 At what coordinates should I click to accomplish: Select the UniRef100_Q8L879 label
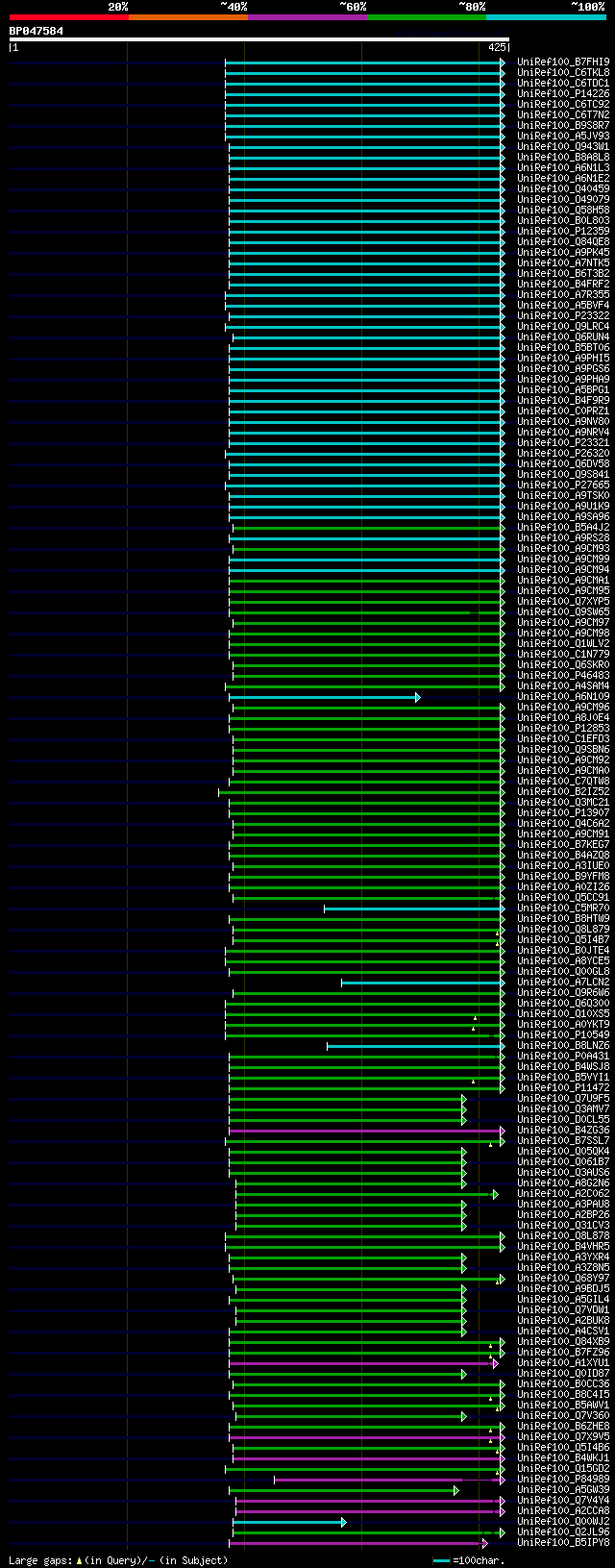tap(563, 929)
